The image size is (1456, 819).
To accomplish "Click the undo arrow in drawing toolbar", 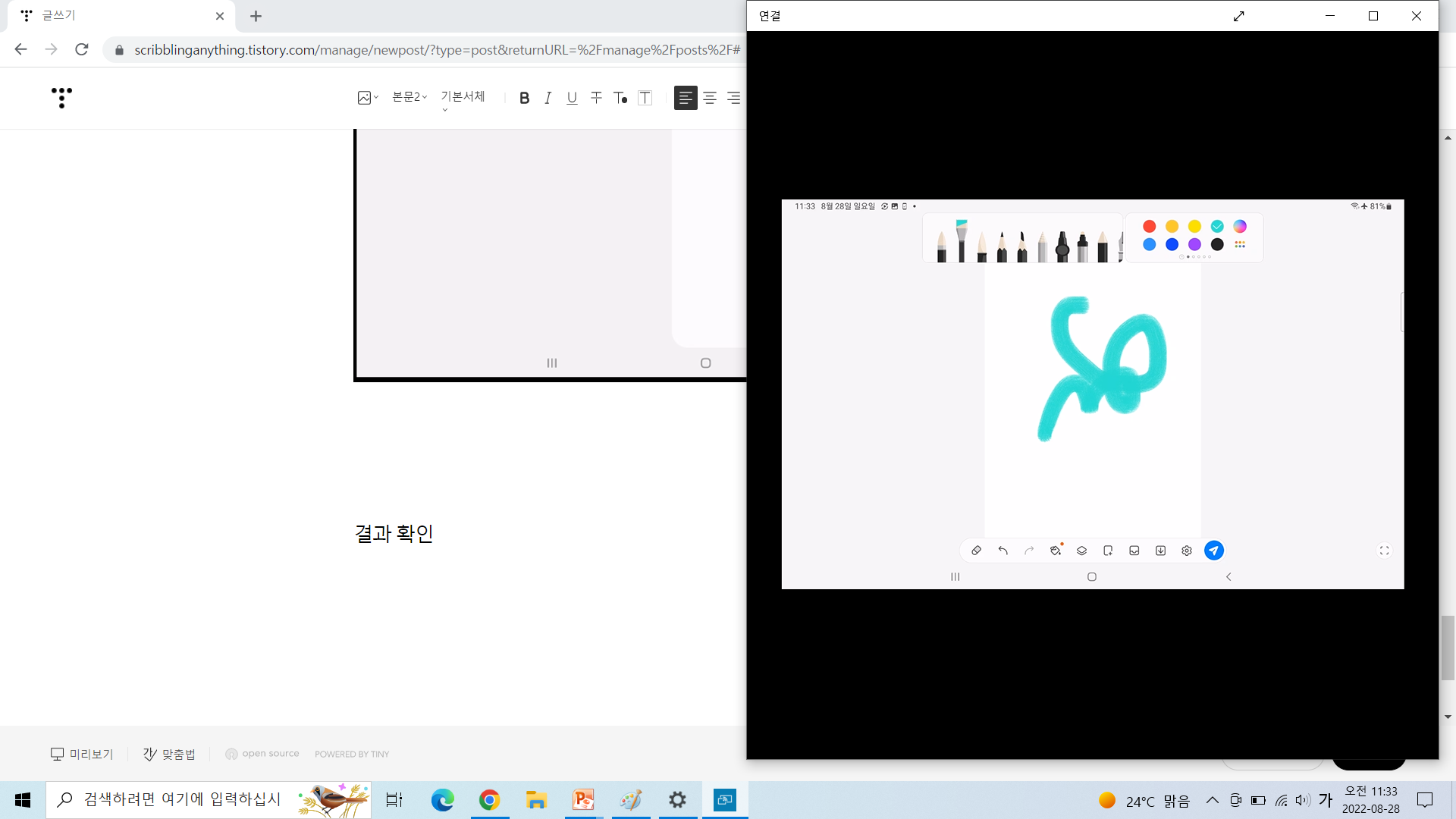I will point(1003,551).
